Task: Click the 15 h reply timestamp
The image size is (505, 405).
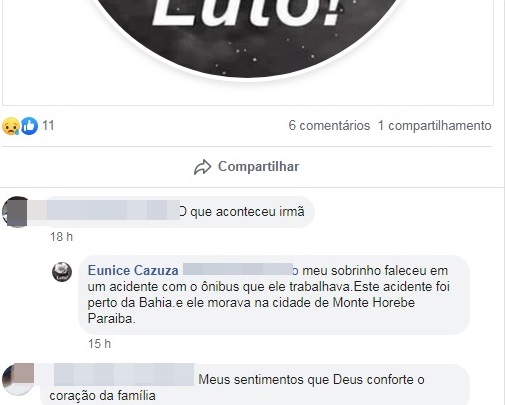Action: 99,344
